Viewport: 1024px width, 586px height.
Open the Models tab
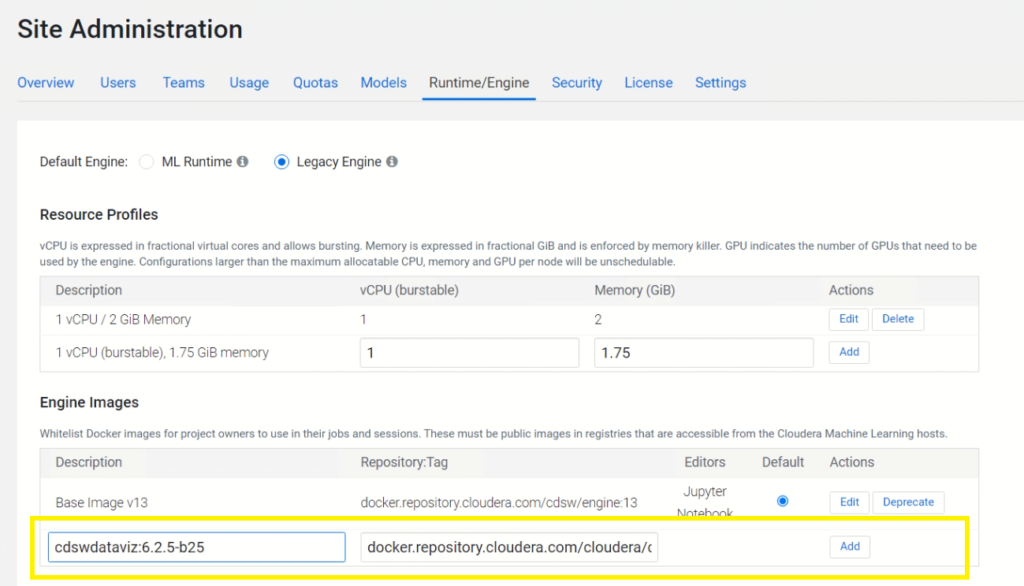tap(383, 83)
